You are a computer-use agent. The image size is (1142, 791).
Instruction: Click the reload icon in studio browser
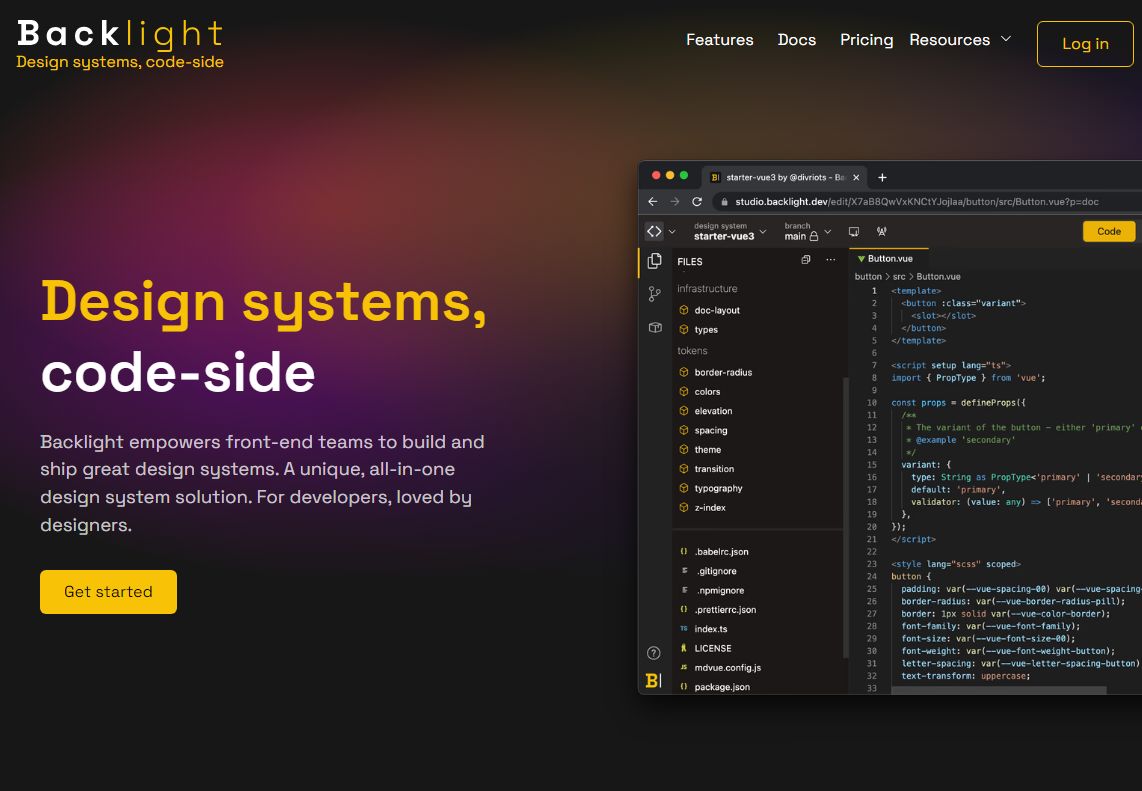point(697,202)
